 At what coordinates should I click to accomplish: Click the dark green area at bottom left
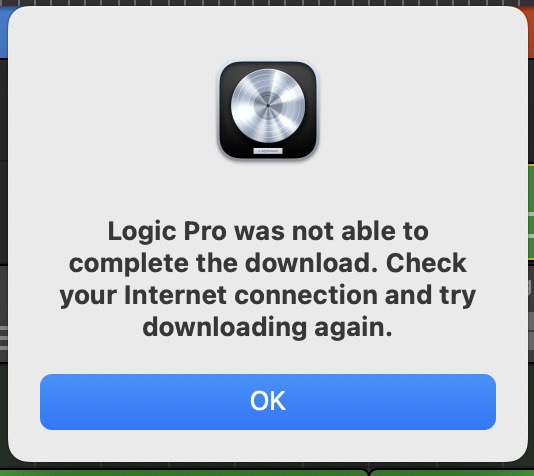(x=3, y=414)
